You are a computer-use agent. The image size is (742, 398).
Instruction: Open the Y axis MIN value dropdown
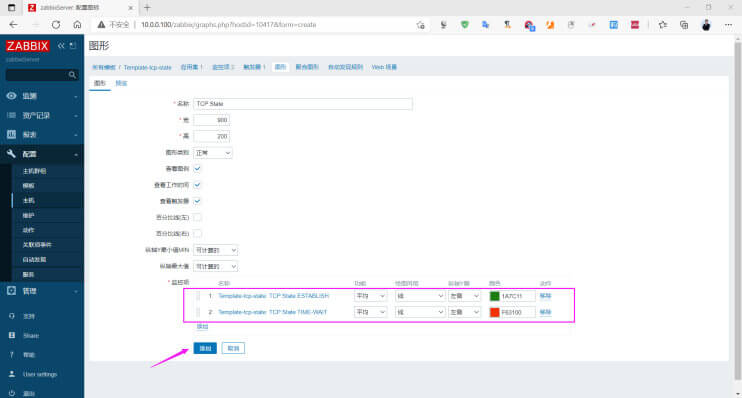point(215,250)
